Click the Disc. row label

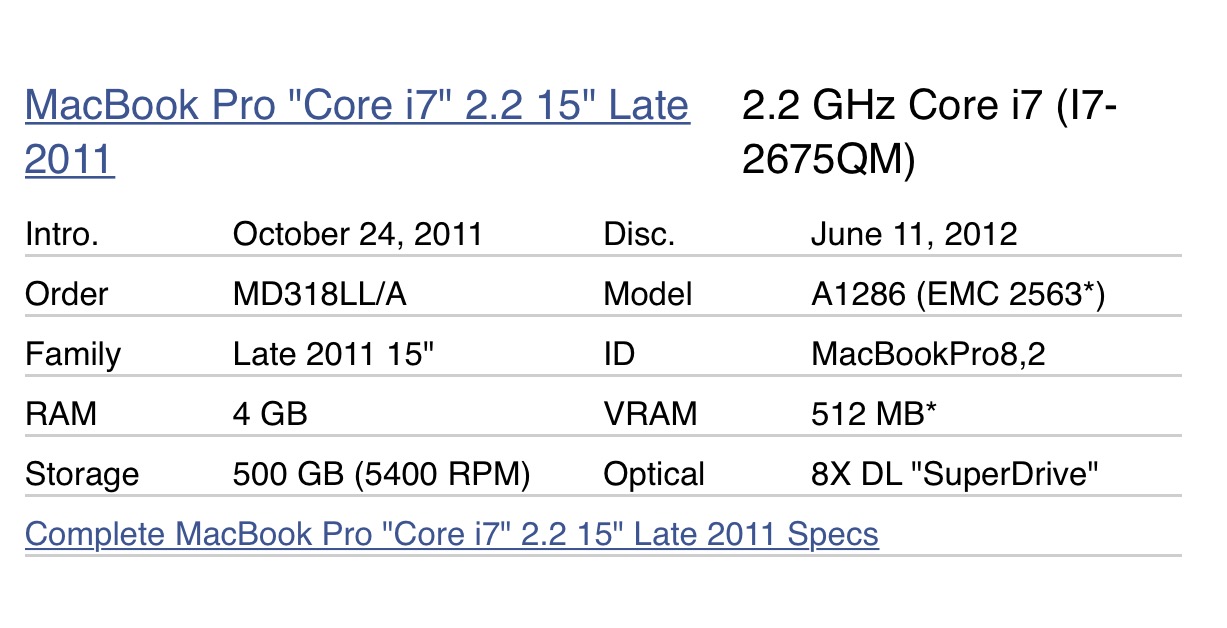click(x=639, y=235)
